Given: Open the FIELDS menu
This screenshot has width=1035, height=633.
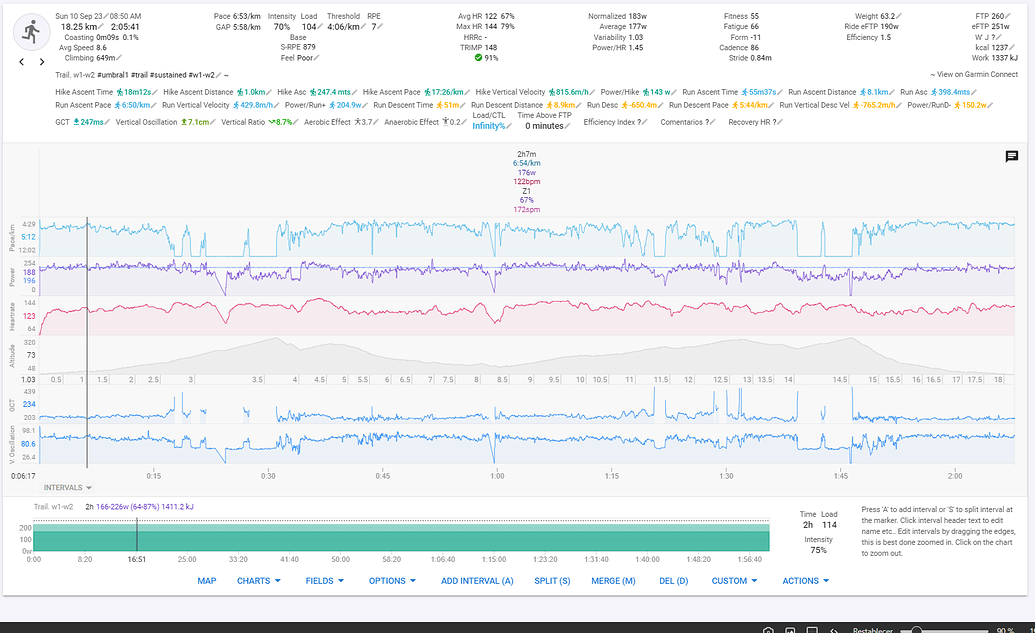Looking at the screenshot, I should [x=323, y=580].
